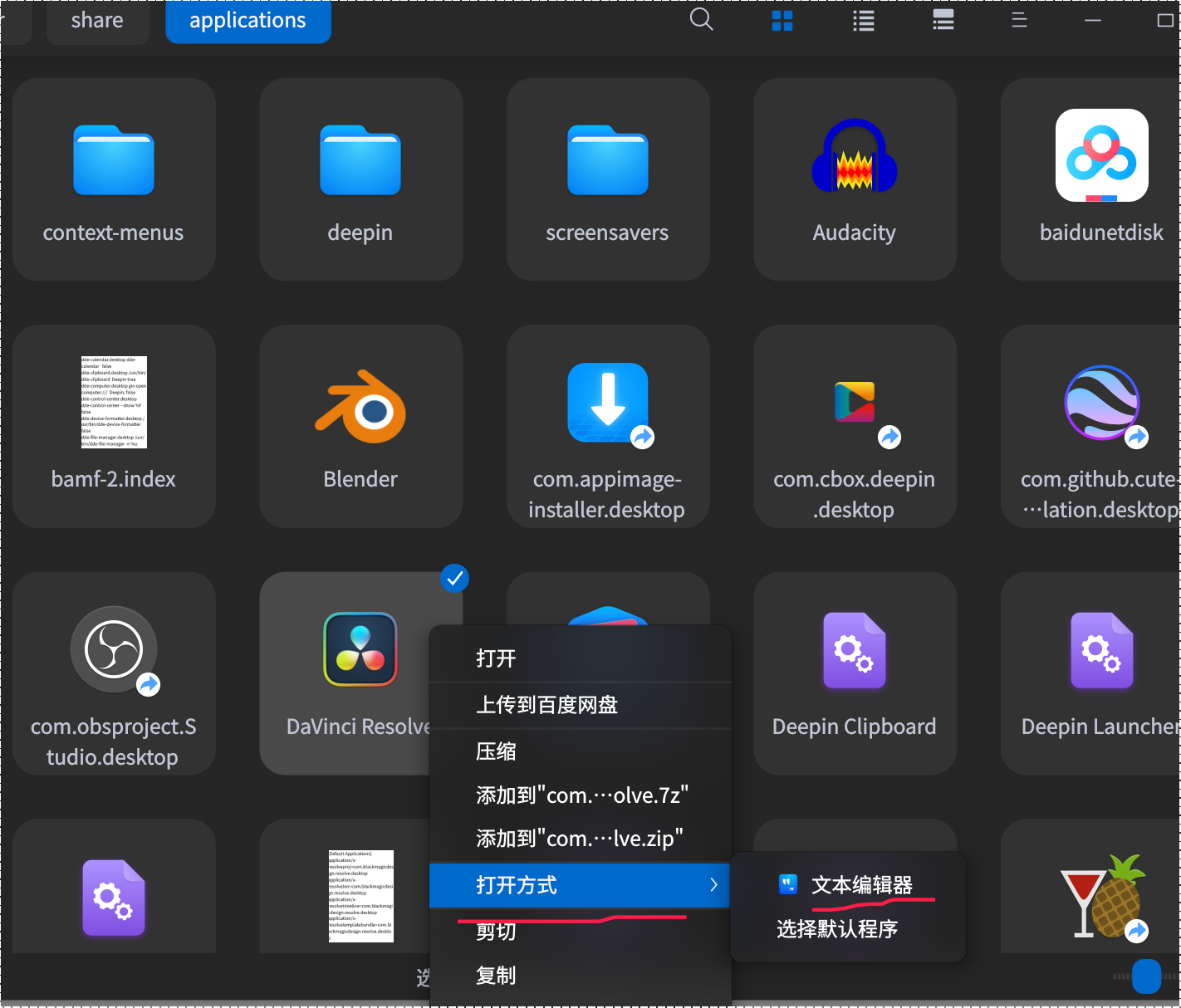
Task: Select the com.obsproject.Studio.desktop icon
Action: click(113, 650)
